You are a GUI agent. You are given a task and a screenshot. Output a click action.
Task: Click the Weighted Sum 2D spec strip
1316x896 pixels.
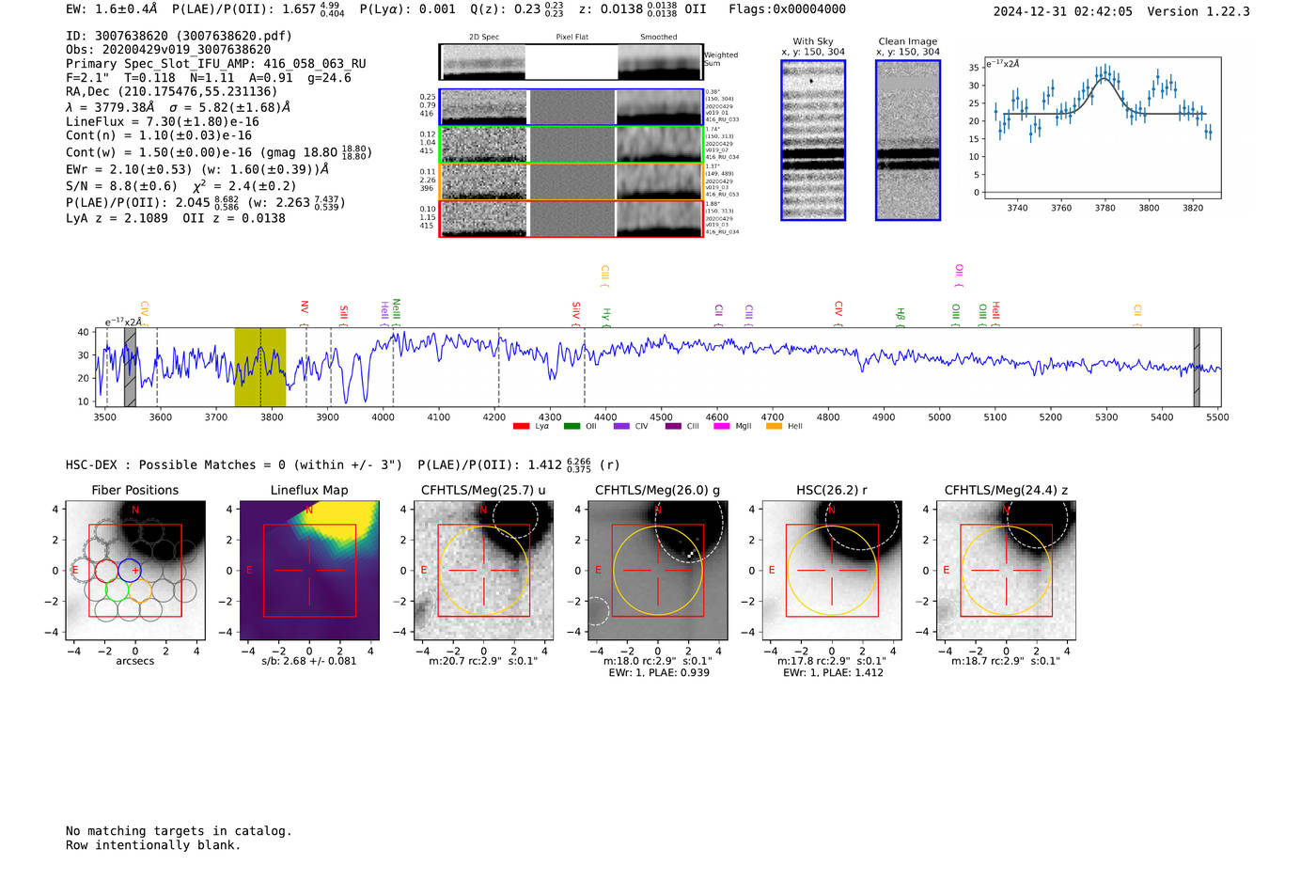pyautogui.click(x=571, y=62)
